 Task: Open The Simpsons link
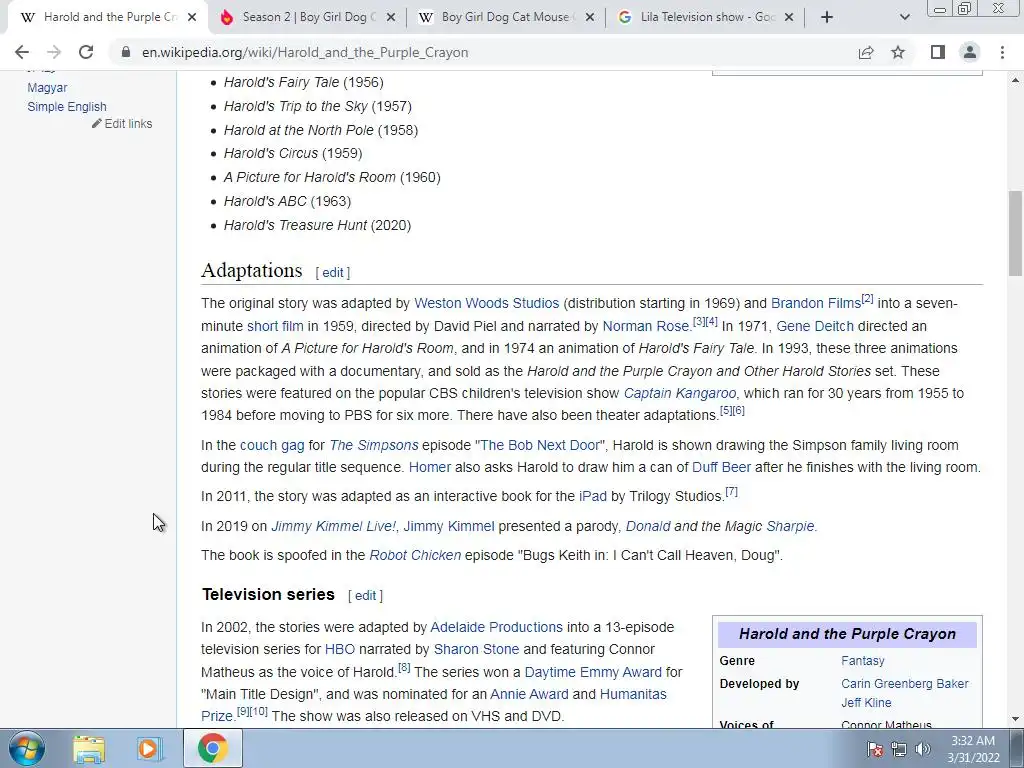click(374, 445)
